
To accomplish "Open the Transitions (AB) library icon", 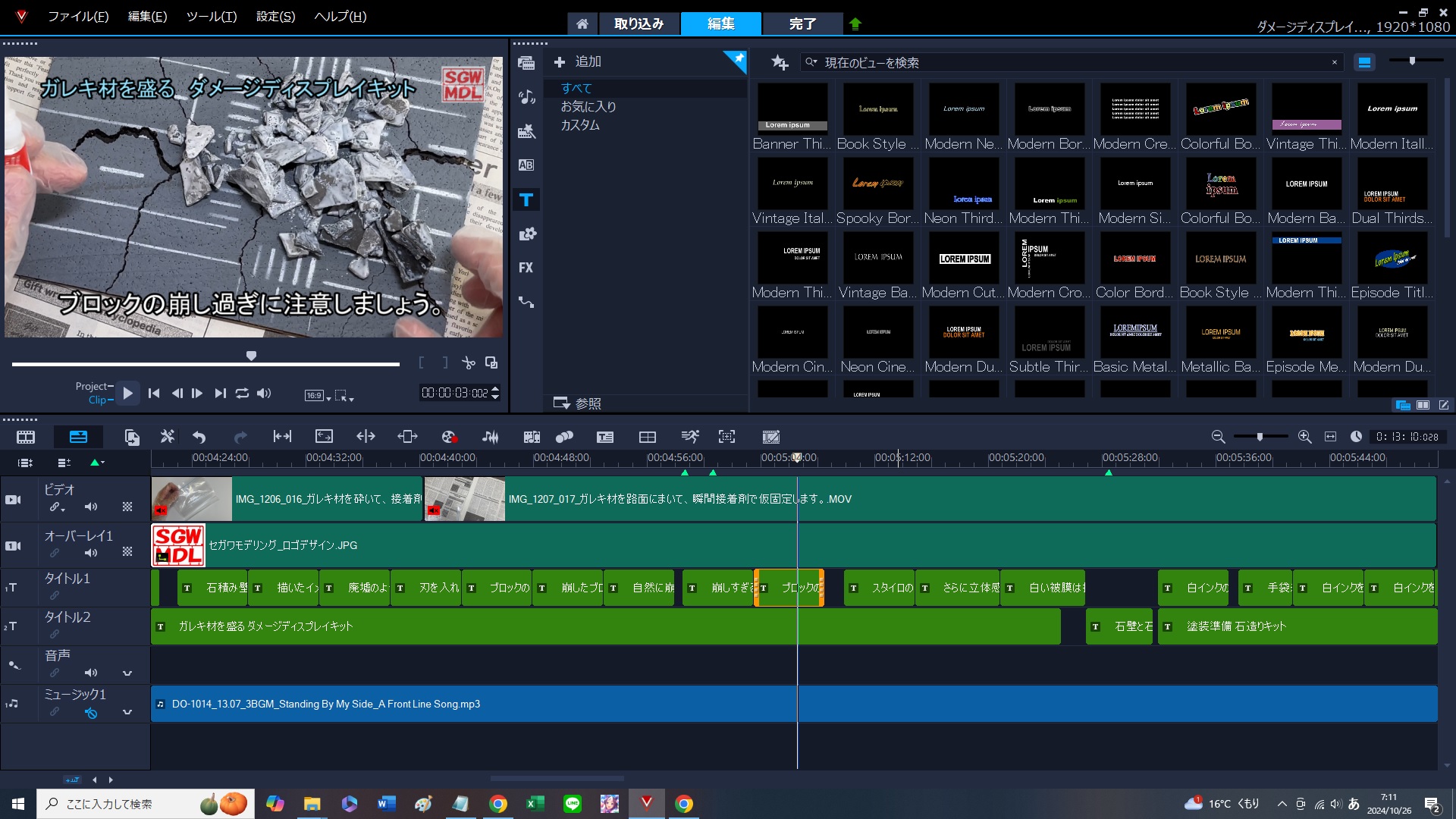I will coord(526,165).
